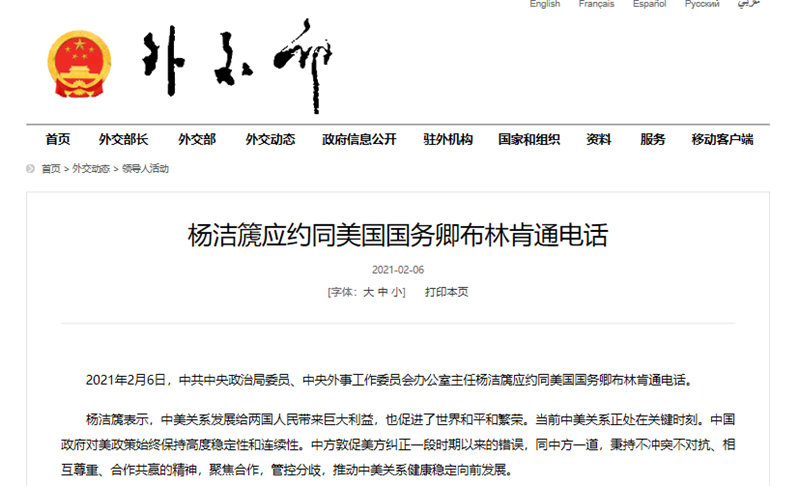Open the 外交部长 menu item
Screen dimensions: 800x486
point(123,140)
